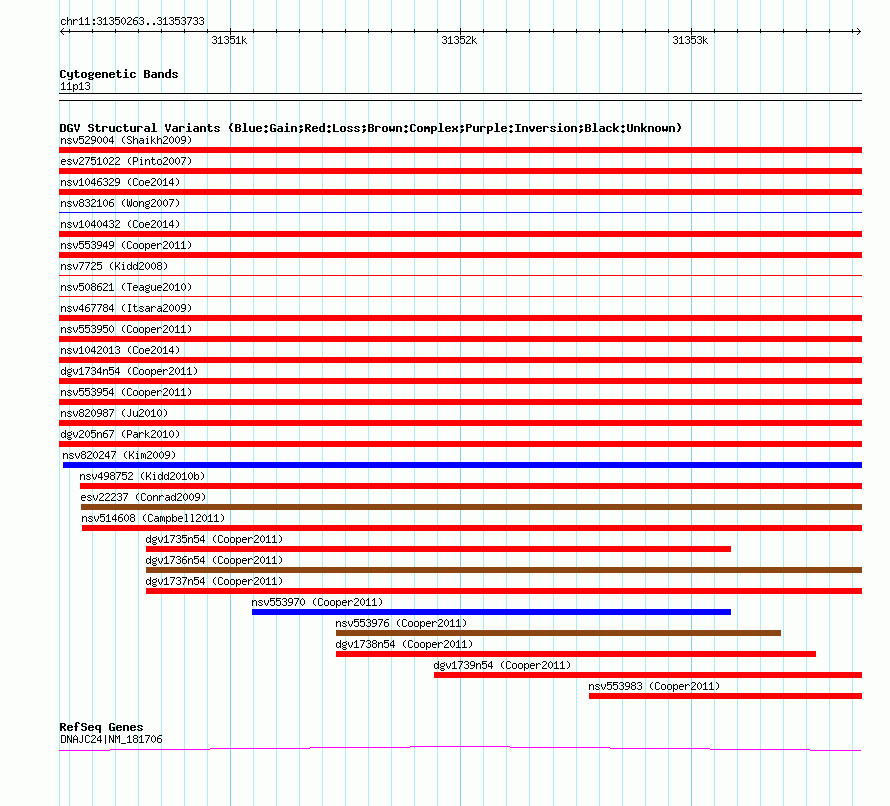890x806 pixels.
Task: Click the blue gain bar for nsv553970
Action: point(491,612)
